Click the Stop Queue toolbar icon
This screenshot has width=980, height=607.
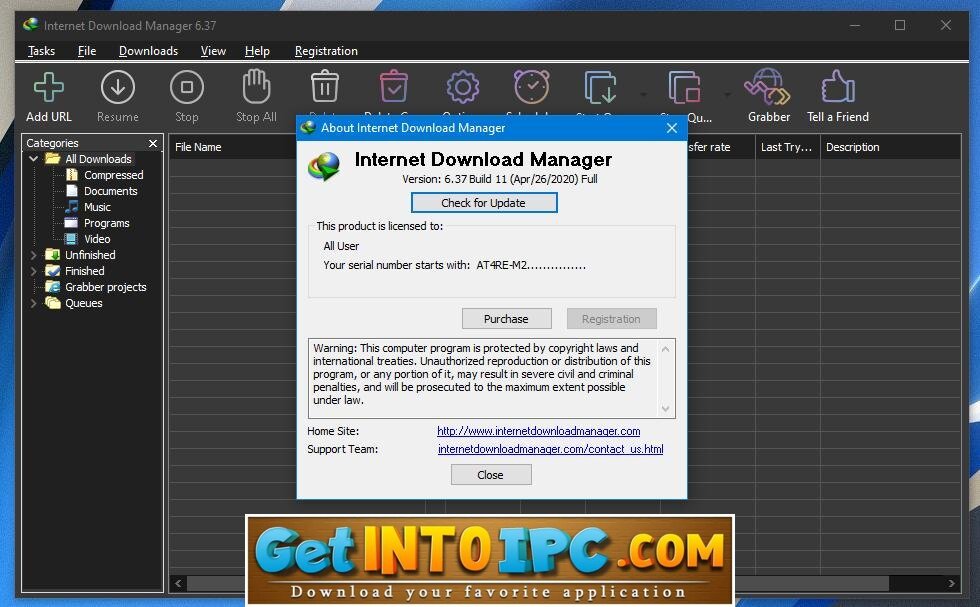point(684,87)
